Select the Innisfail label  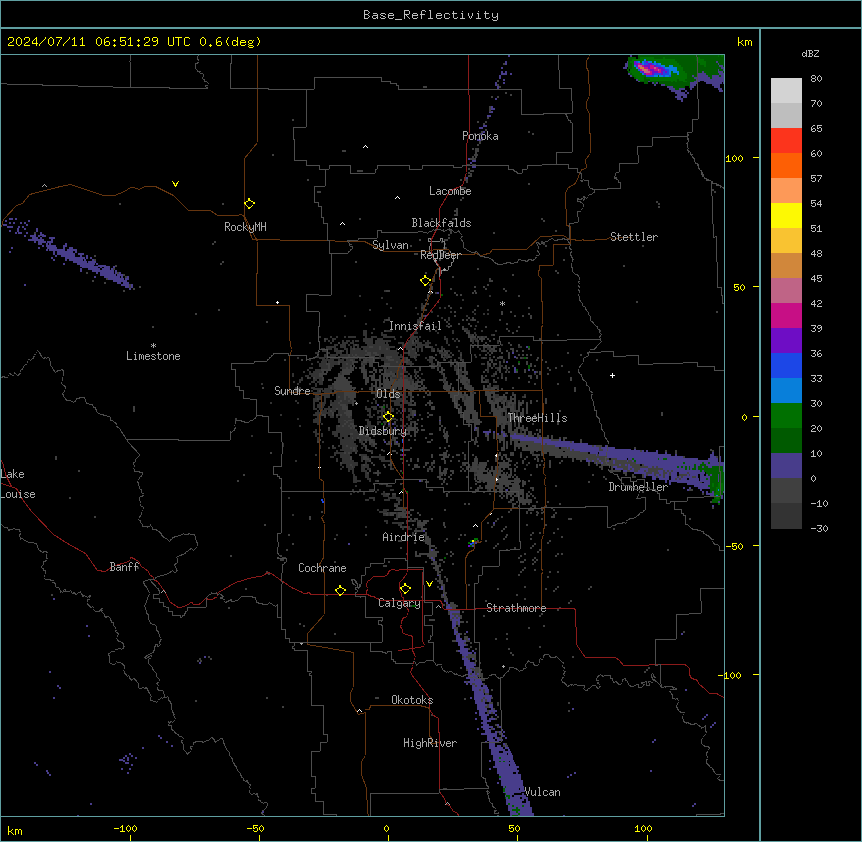pyautogui.click(x=415, y=326)
